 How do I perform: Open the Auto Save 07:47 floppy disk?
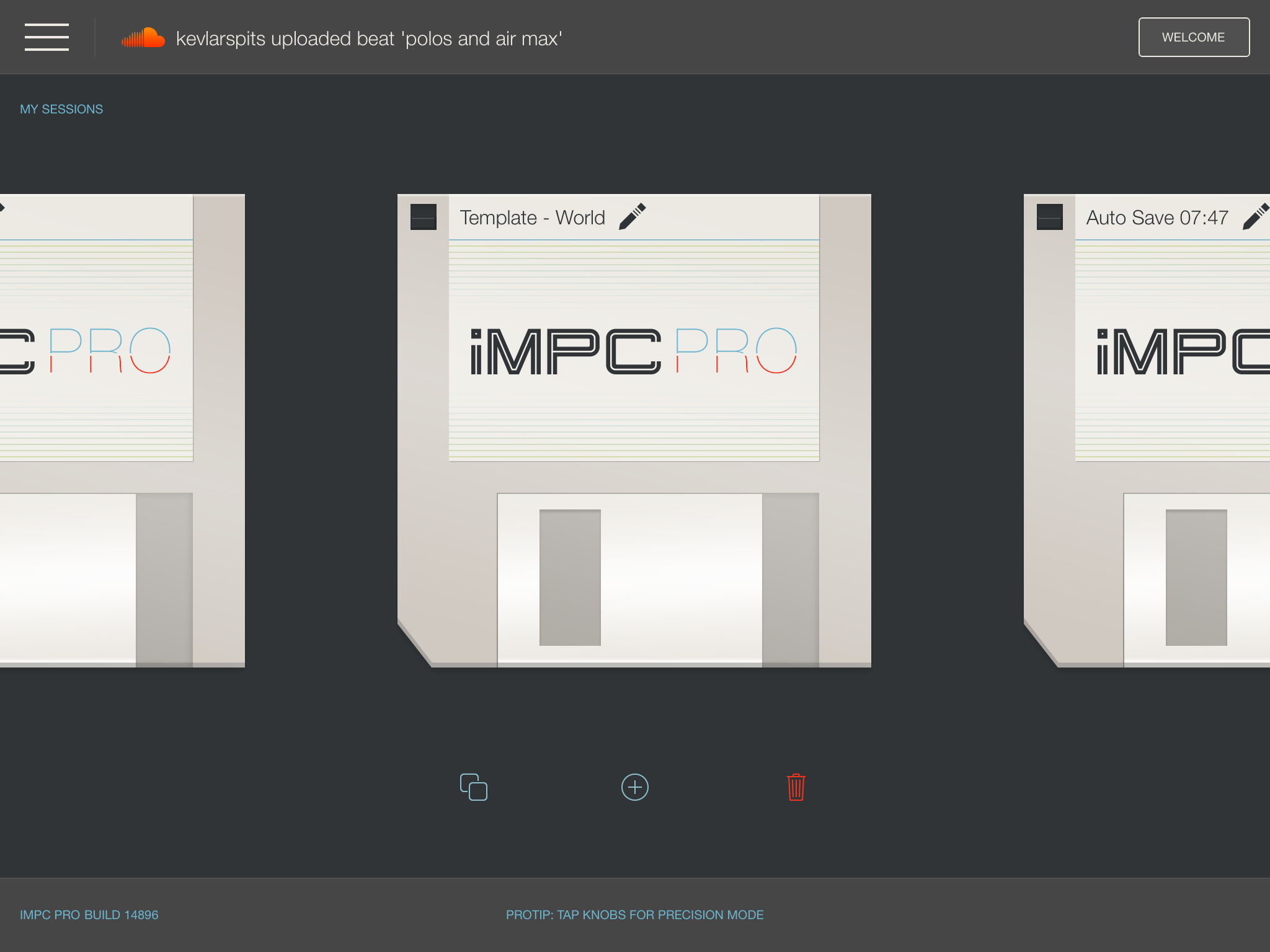point(1147,431)
